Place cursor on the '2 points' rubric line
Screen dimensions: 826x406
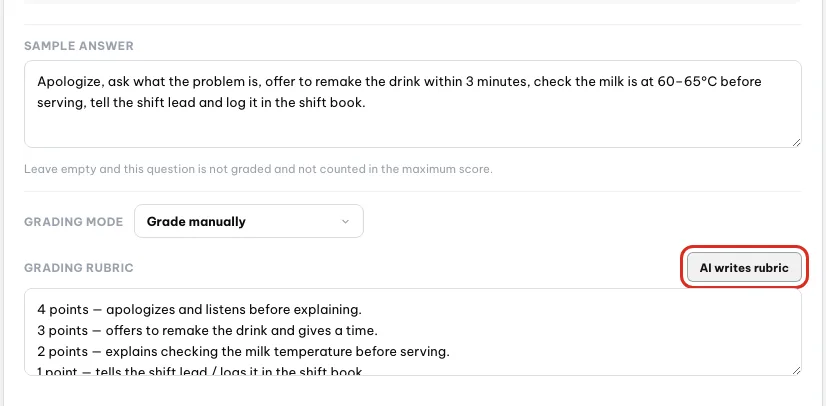click(x=243, y=352)
